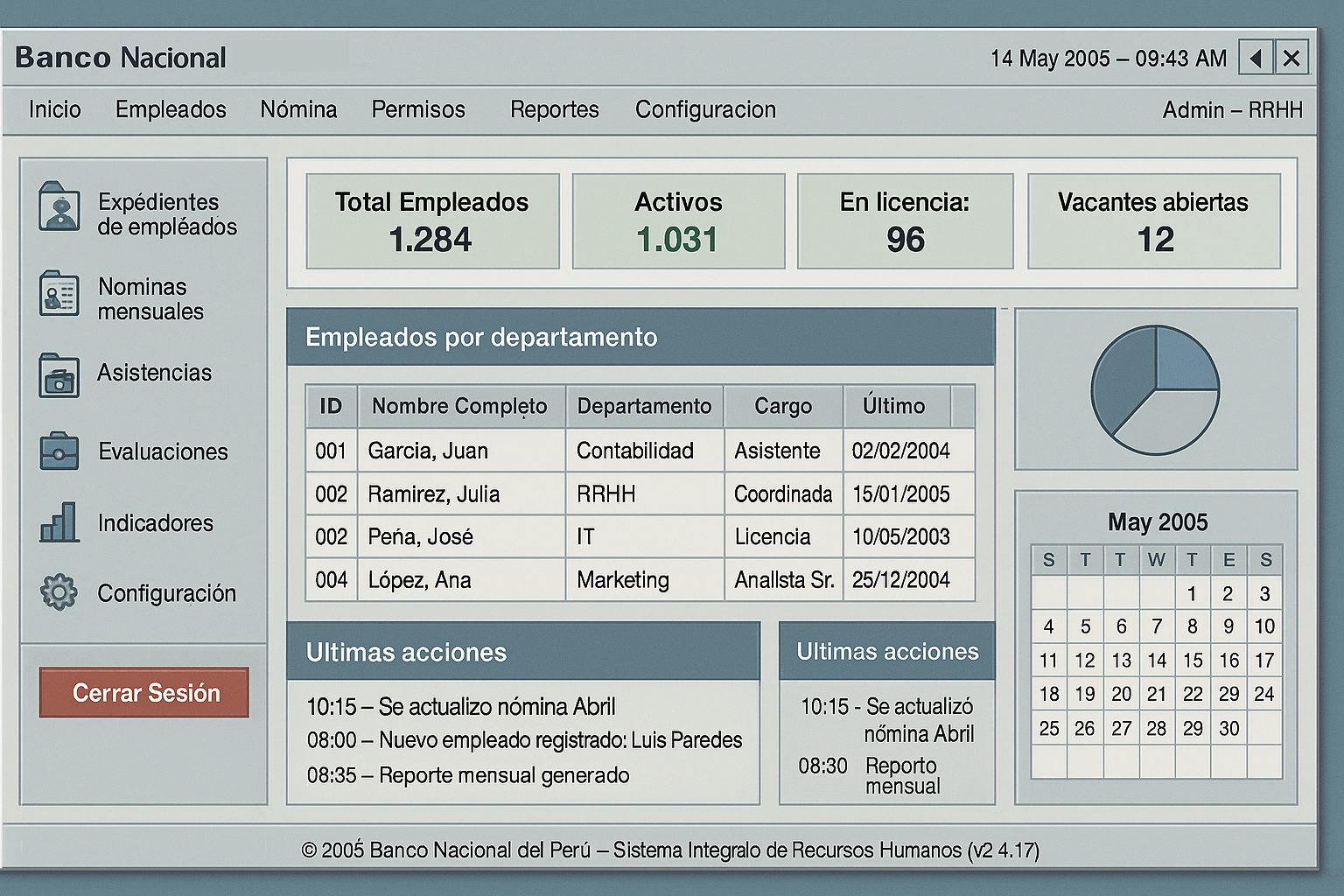The height and width of the screenshot is (896, 1344).
Task: Select the Asistencias camera folder icon
Action: tap(59, 375)
